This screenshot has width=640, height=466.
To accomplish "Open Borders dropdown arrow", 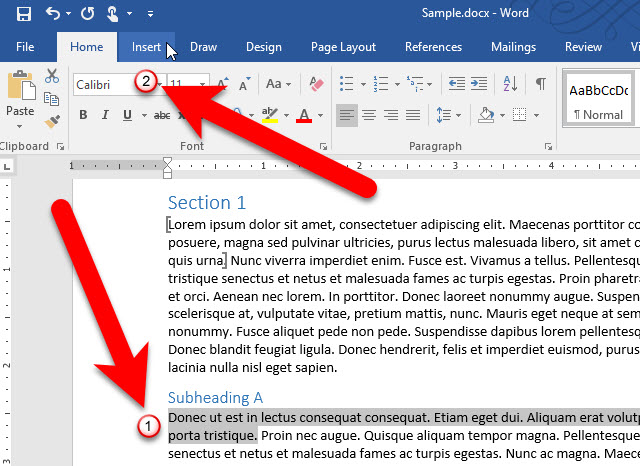I will [x=536, y=115].
